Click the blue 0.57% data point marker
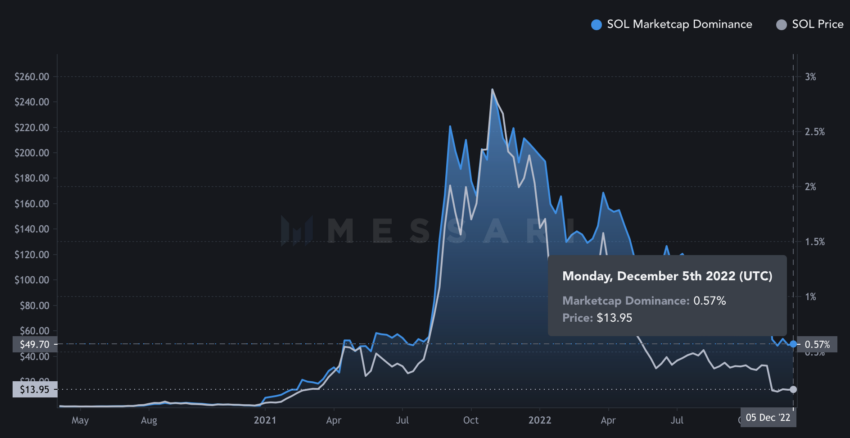Screen dimensions: 850x438 [794, 344]
